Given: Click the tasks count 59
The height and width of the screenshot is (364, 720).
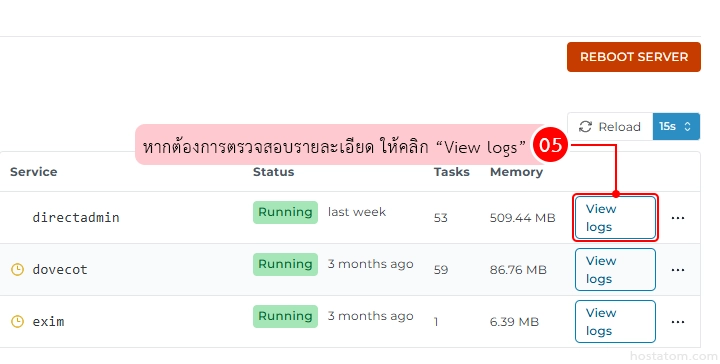Looking at the screenshot, I should [x=441, y=270].
